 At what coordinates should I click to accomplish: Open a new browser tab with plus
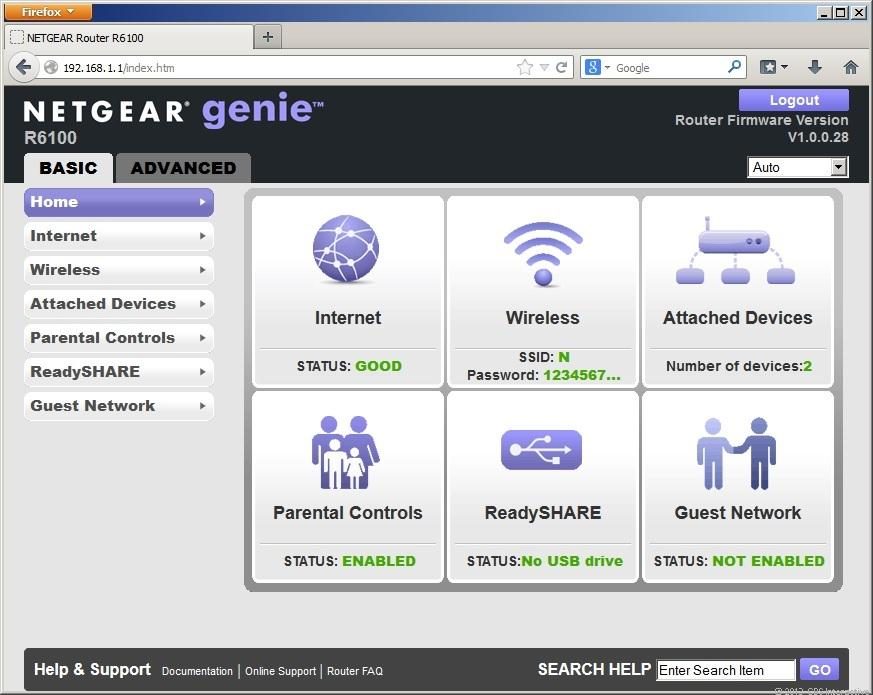pyautogui.click(x=268, y=37)
